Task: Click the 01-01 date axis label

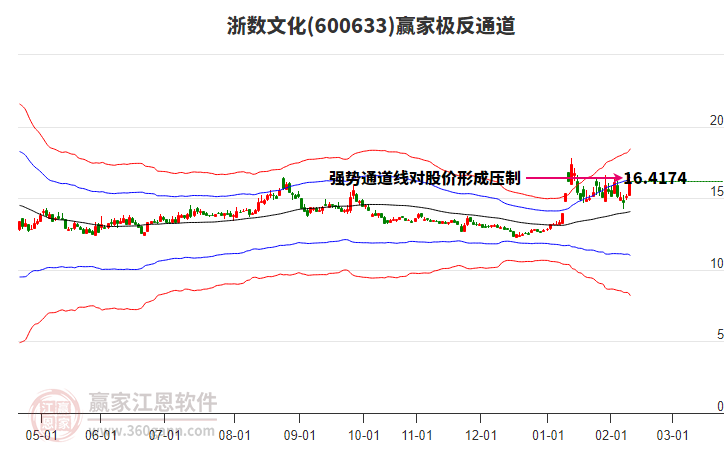Action: pyautogui.click(x=548, y=435)
